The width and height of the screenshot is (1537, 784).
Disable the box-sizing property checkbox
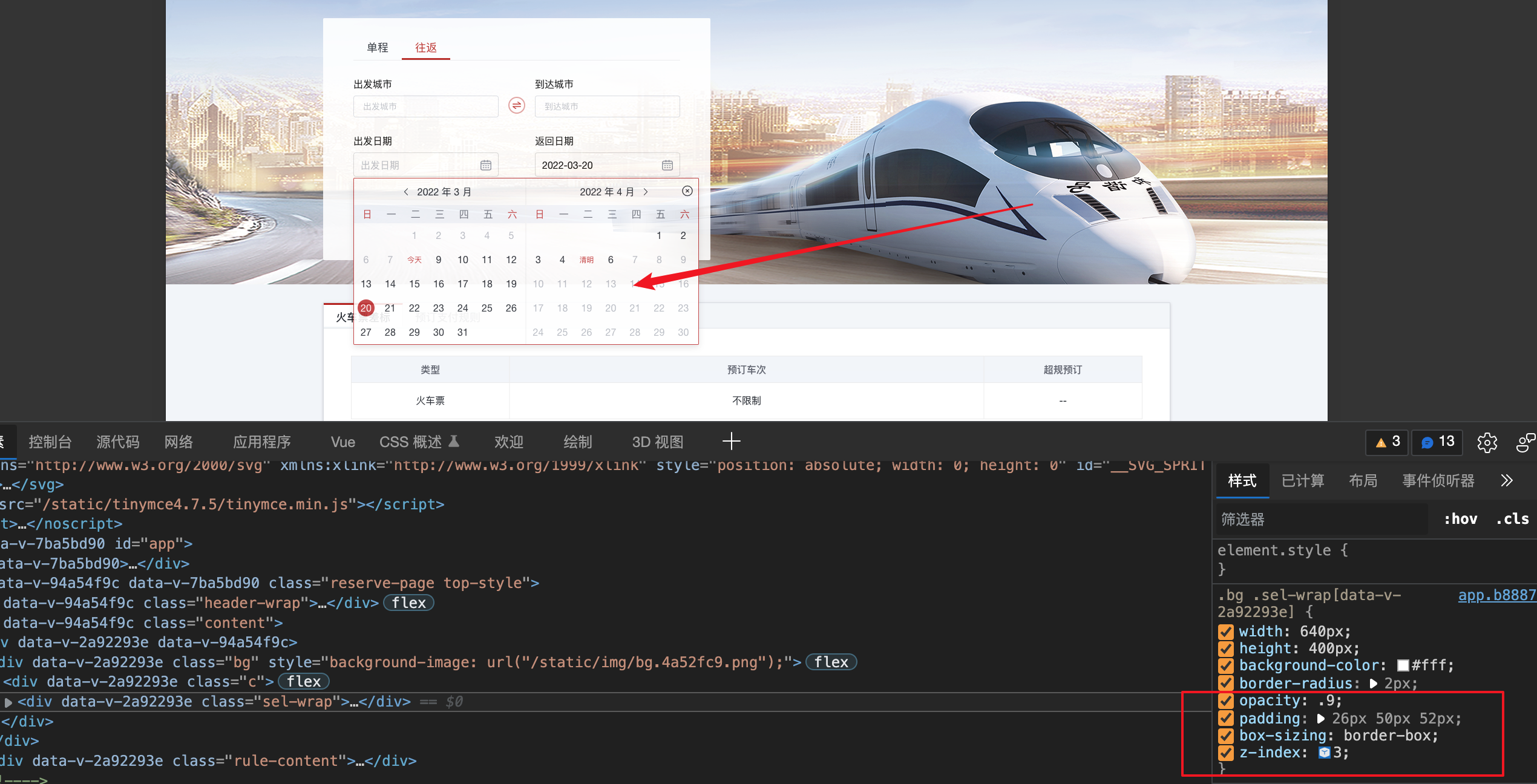click(1226, 736)
